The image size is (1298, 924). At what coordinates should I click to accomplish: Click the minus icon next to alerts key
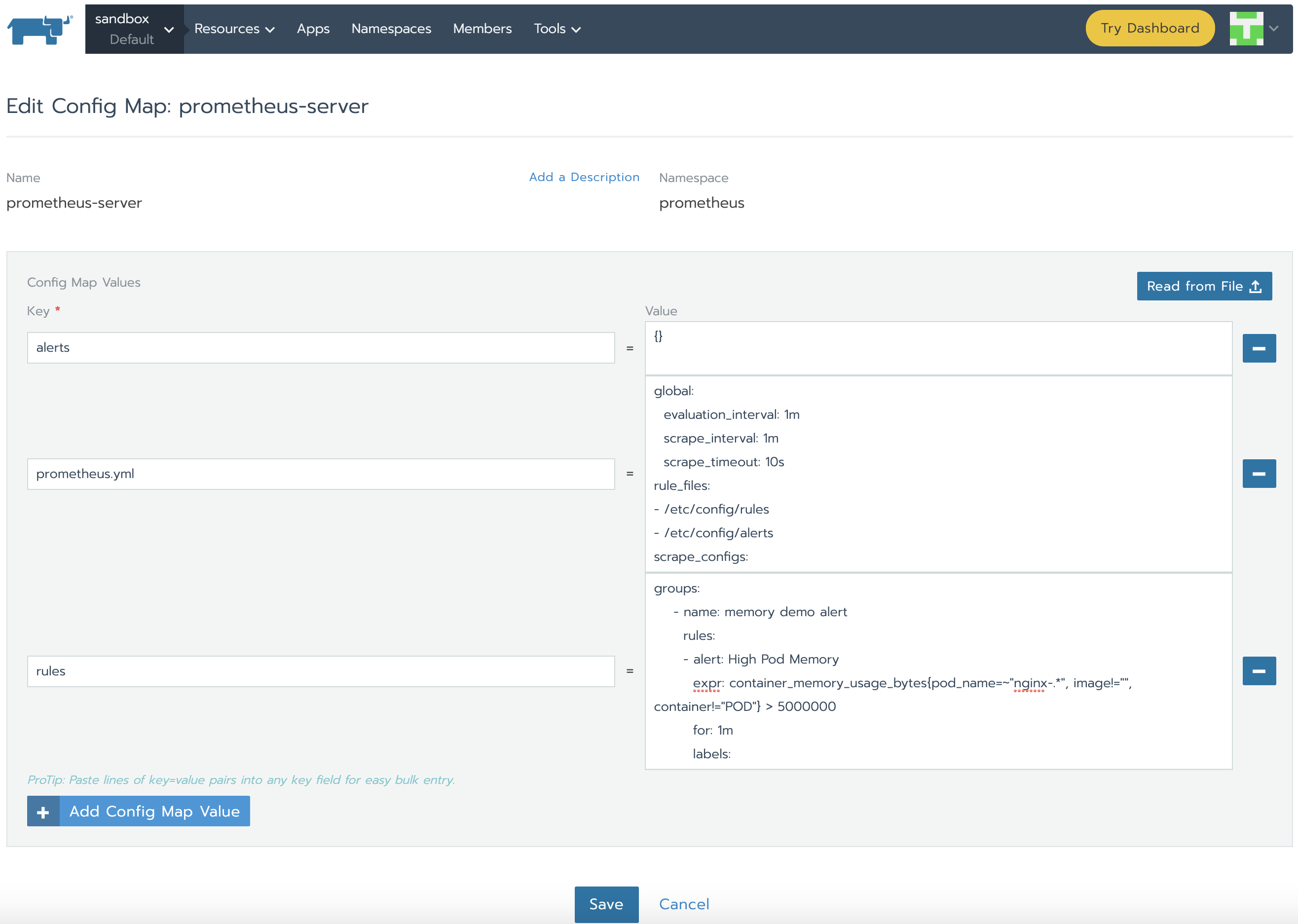[x=1259, y=348]
